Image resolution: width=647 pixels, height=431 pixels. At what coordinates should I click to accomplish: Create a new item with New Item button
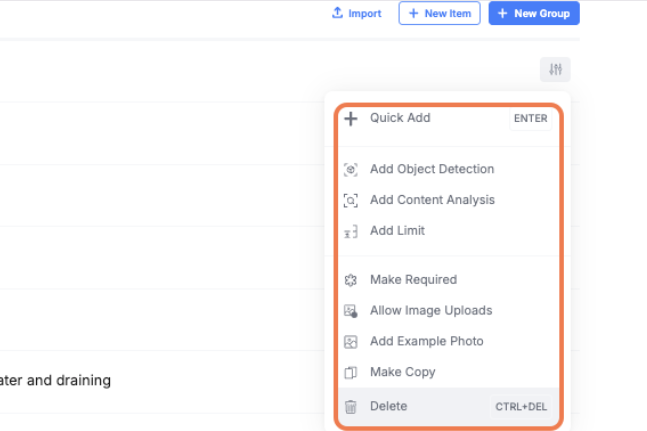439,13
